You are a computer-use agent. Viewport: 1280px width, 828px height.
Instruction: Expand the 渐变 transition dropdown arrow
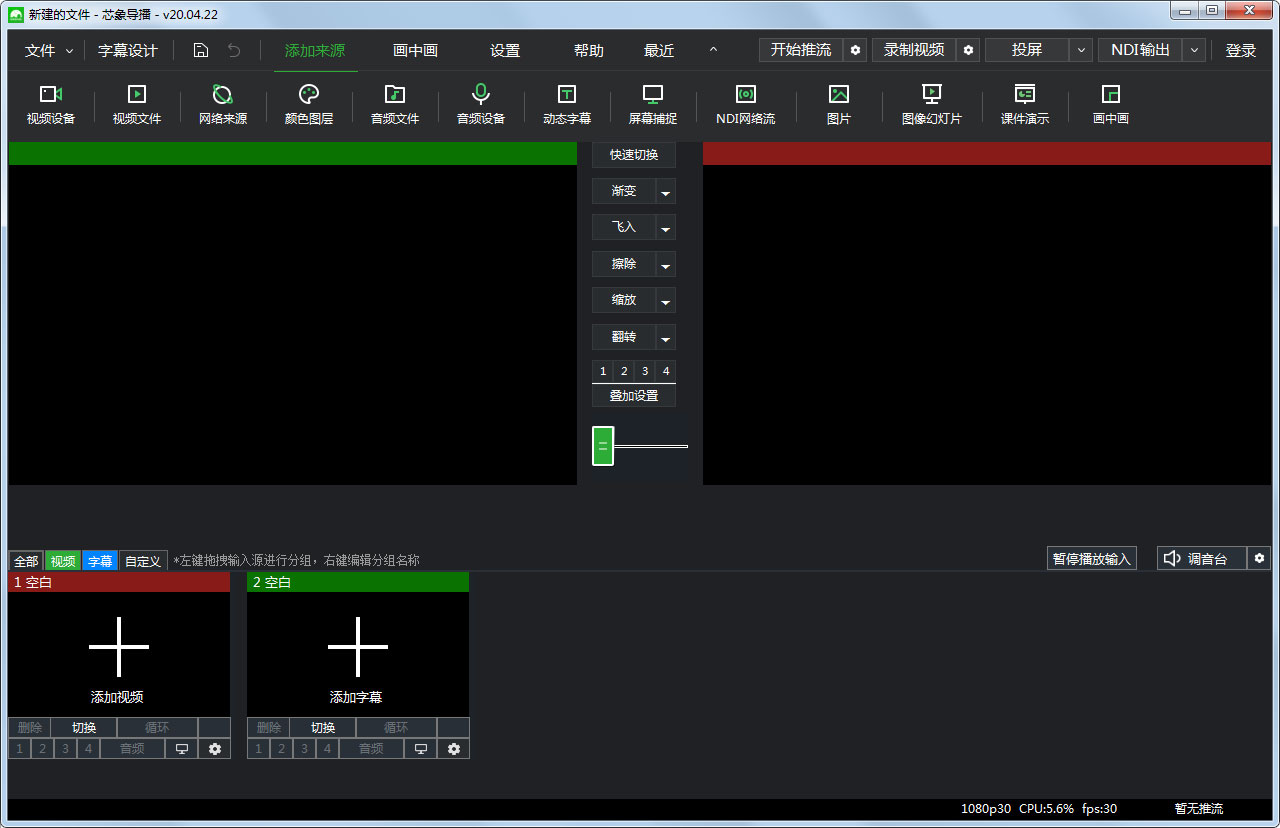pos(666,192)
